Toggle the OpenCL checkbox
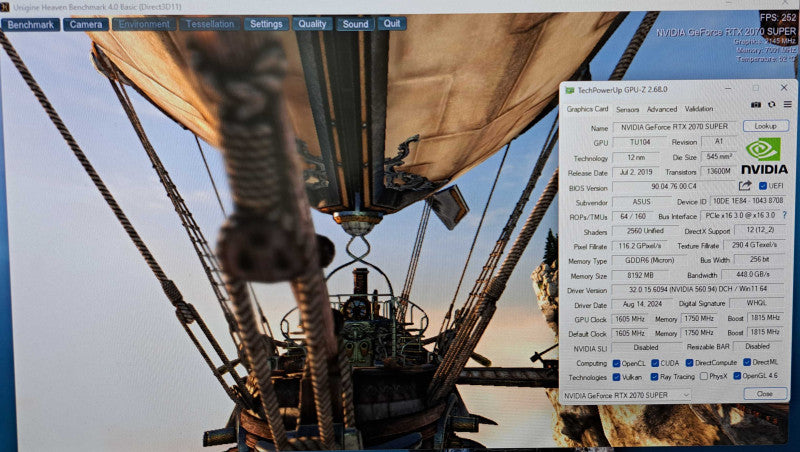This screenshot has width=800, height=452. point(616,363)
